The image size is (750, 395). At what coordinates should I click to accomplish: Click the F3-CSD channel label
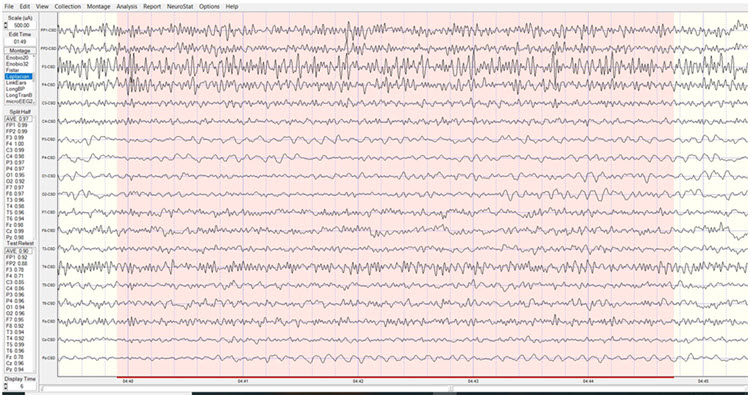pos(49,67)
